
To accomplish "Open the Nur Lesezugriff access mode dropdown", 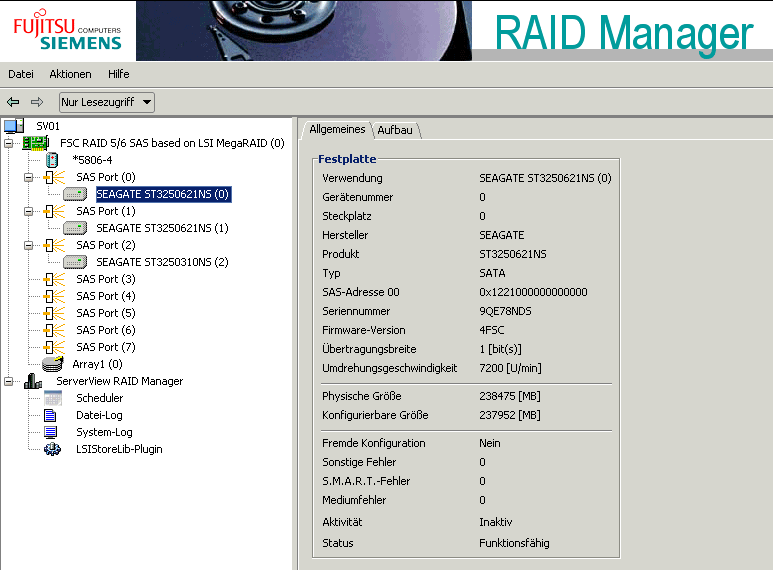I will (106, 102).
